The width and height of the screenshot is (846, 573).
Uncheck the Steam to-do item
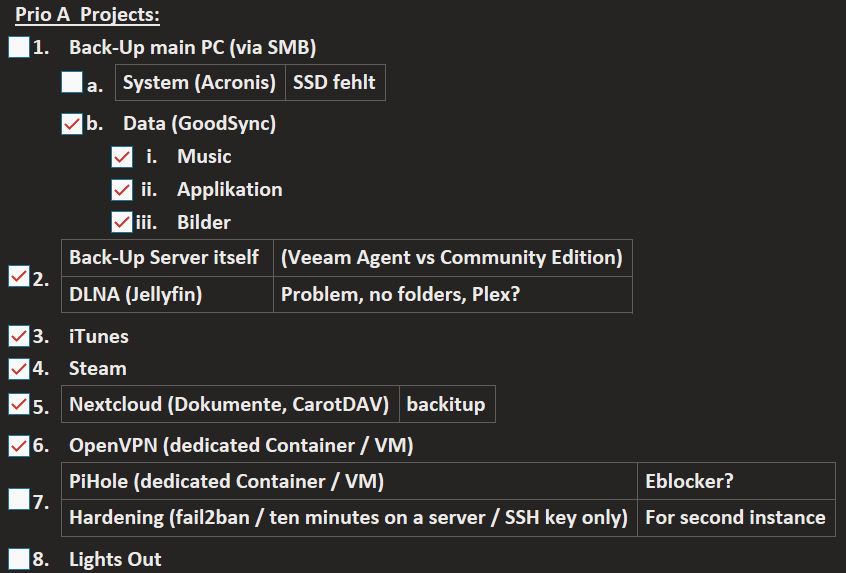19,369
